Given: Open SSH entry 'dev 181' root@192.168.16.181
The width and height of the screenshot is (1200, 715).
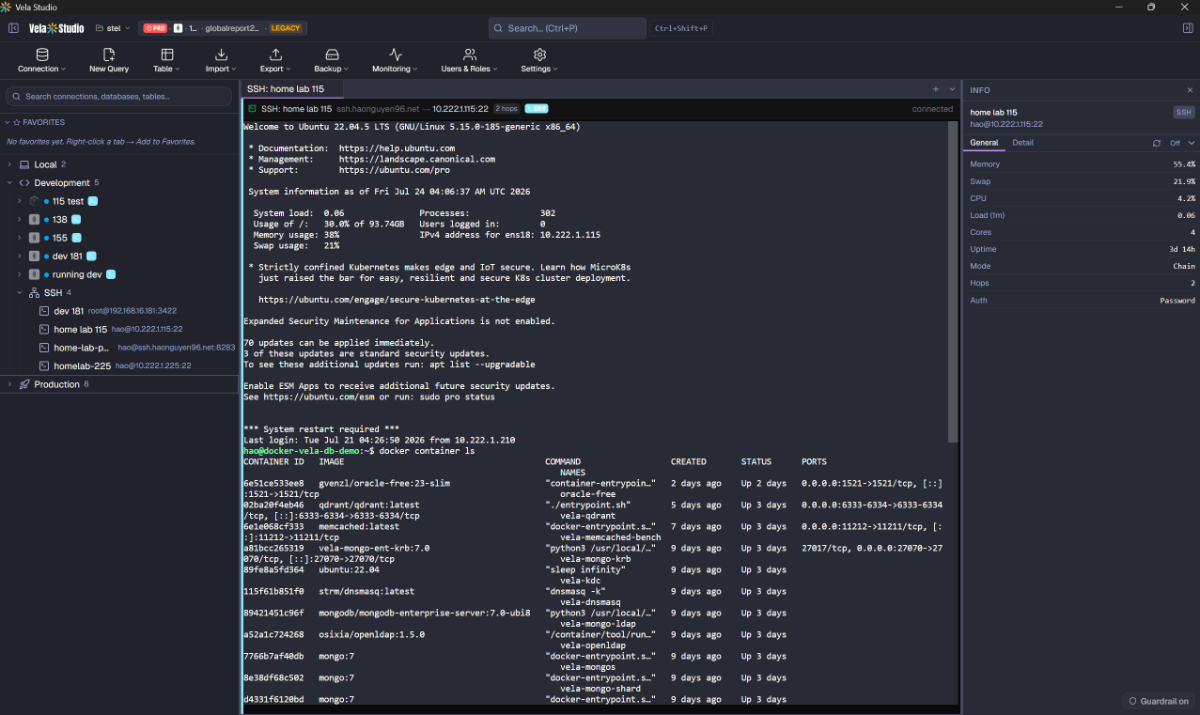Looking at the screenshot, I should click(120, 311).
